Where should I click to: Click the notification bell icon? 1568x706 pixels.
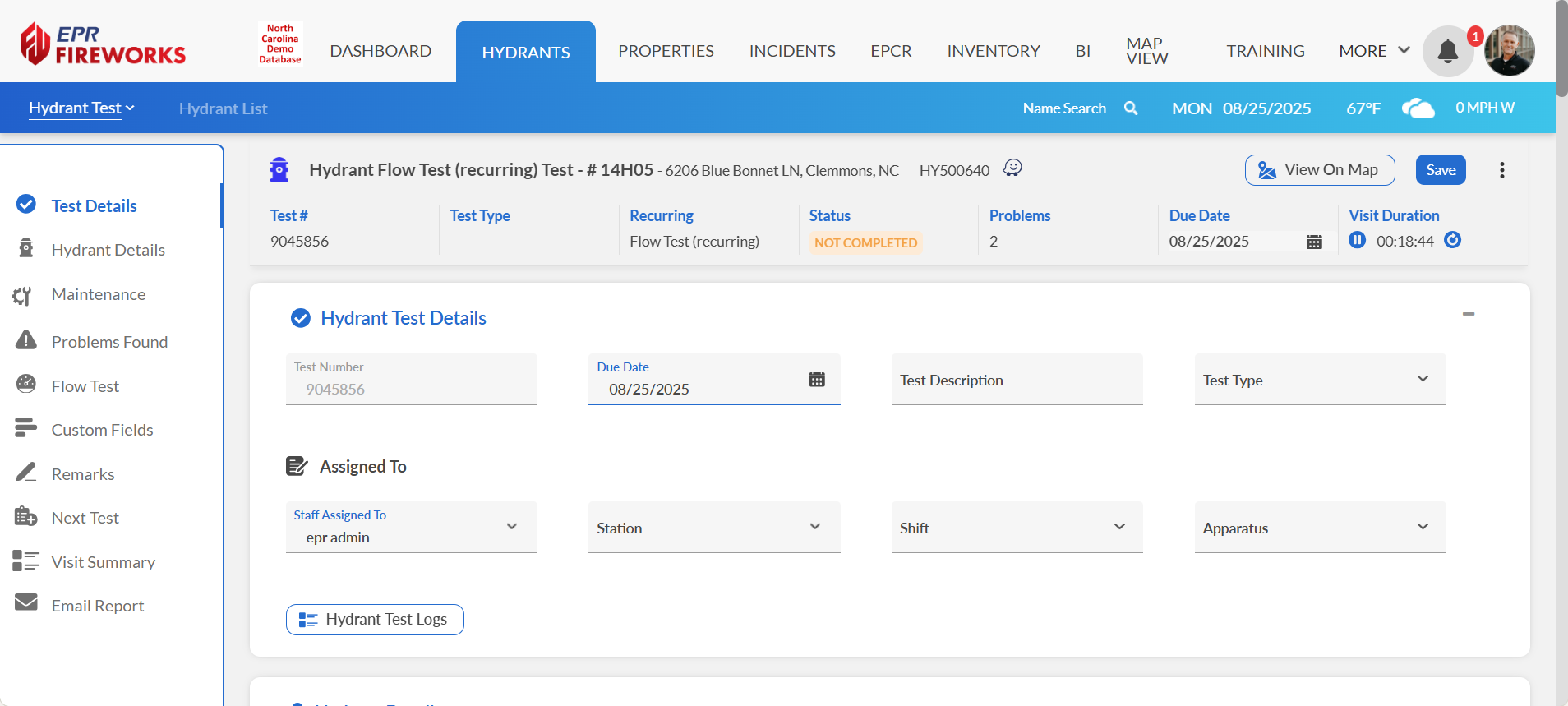coord(1447,52)
